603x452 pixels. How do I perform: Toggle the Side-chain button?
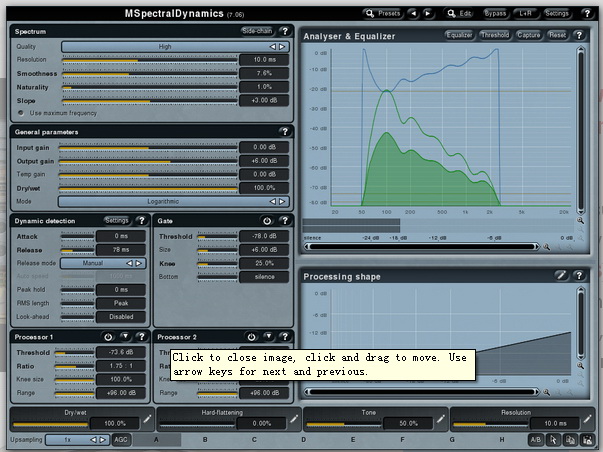tap(257, 31)
